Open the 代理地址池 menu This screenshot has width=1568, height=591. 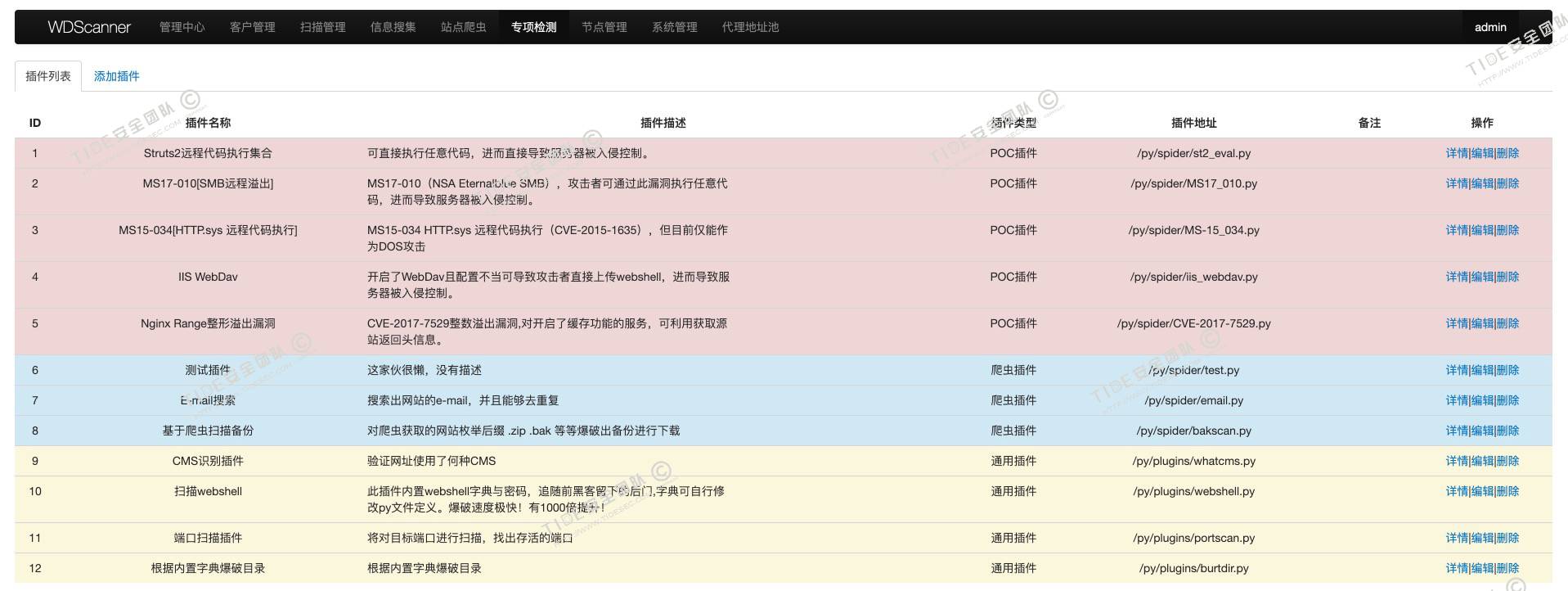tap(750, 27)
